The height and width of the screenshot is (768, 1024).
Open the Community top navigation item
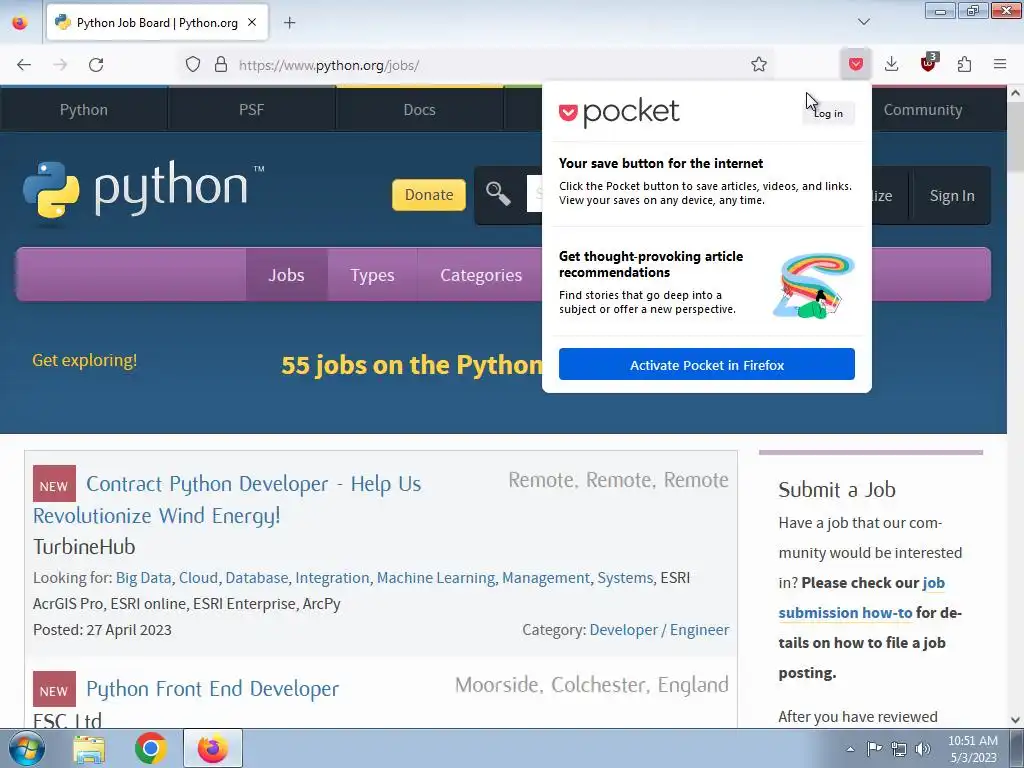click(923, 110)
